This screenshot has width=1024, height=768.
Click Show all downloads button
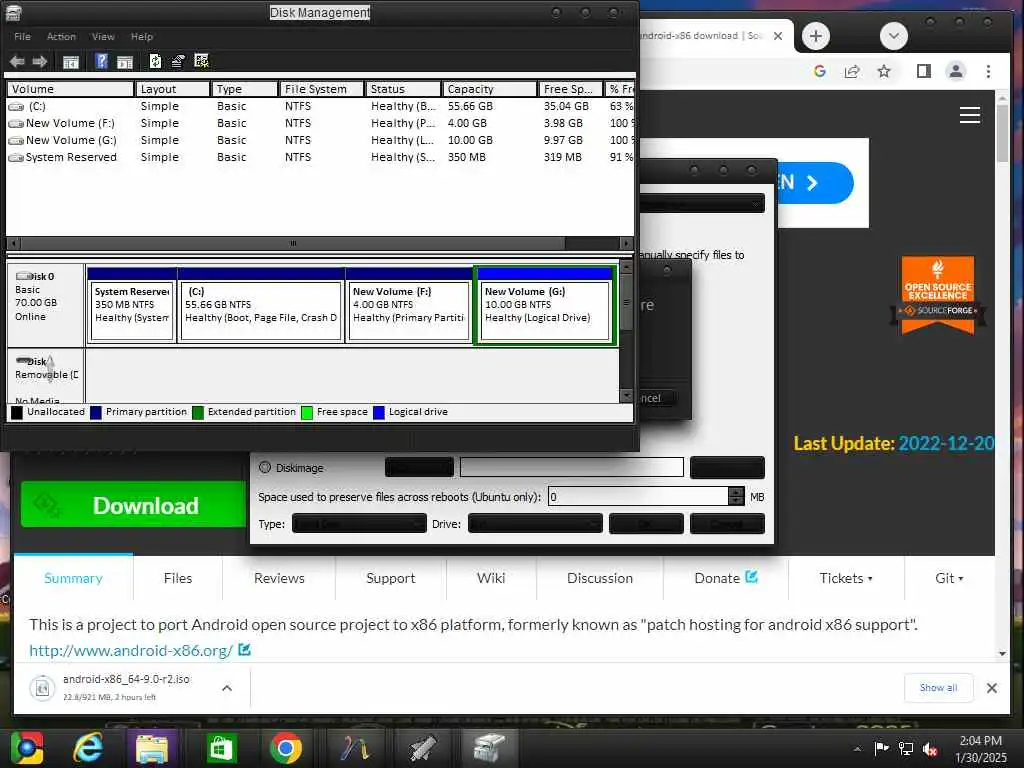point(938,688)
